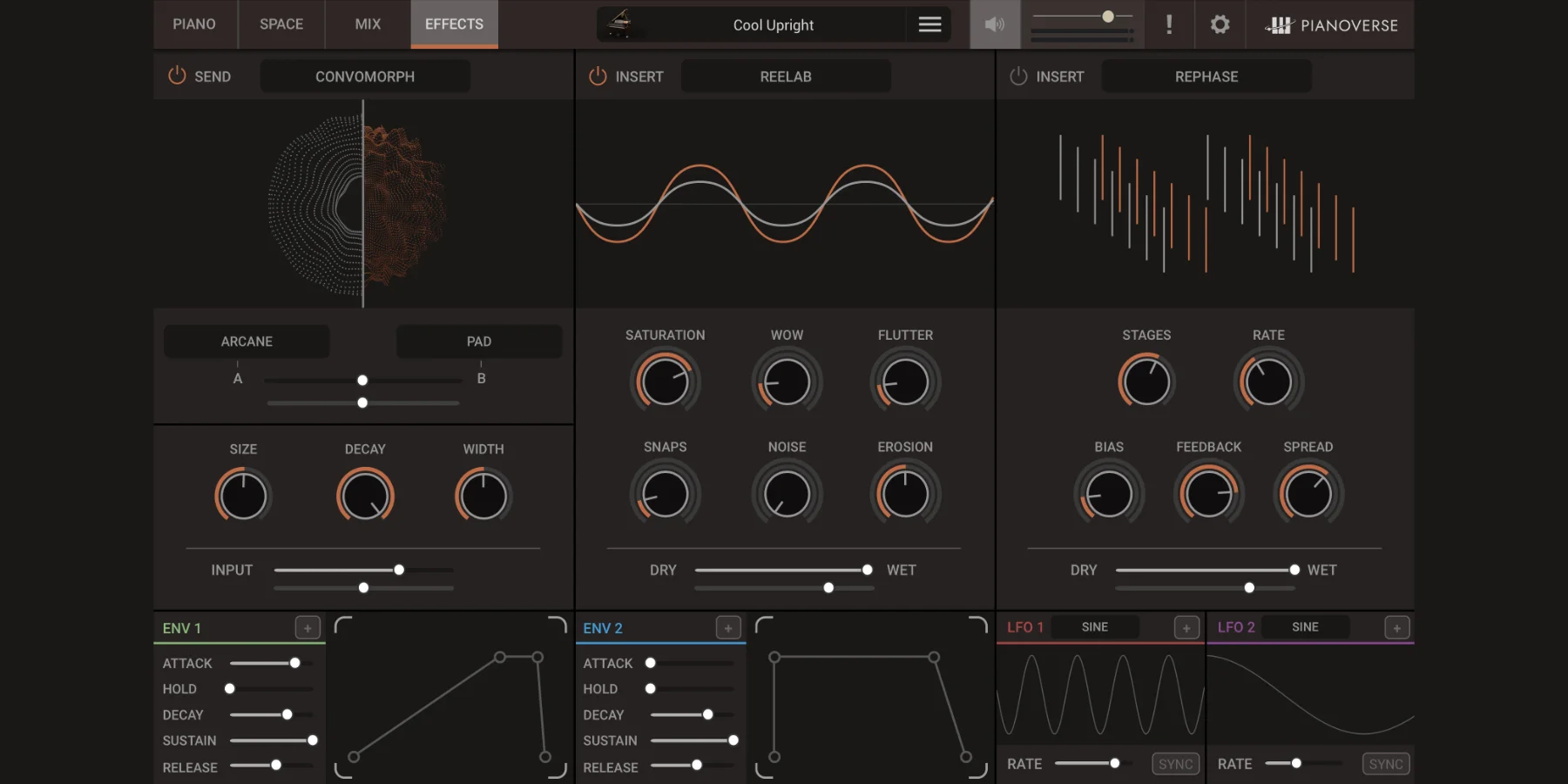Image resolution: width=1568 pixels, height=784 pixels.
Task: Switch to the PIANO tab
Action: pos(194,24)
